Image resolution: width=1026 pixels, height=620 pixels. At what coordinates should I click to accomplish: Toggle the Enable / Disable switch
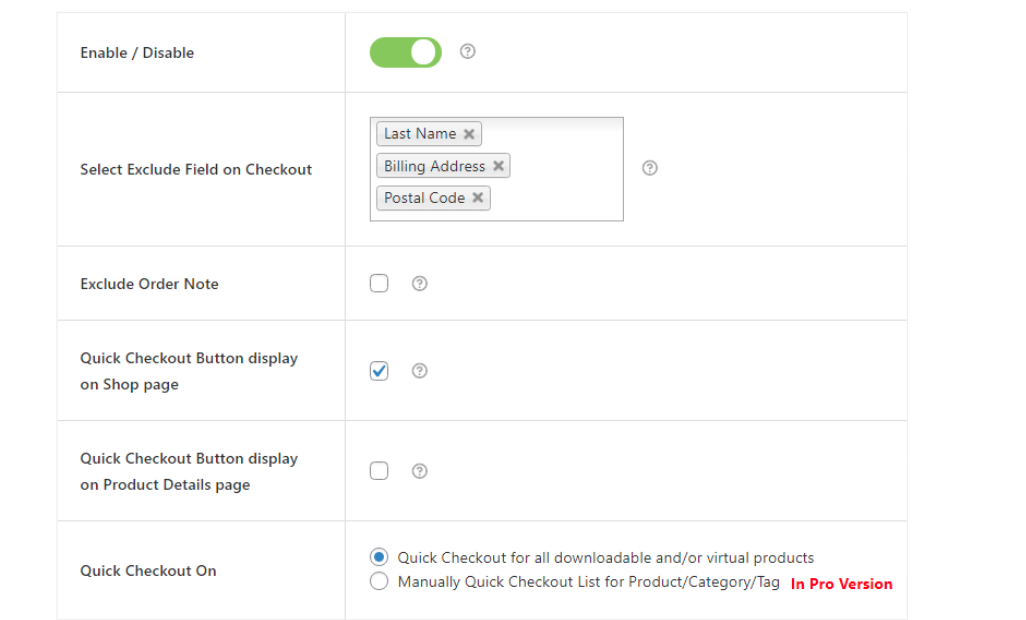(405, 53)
